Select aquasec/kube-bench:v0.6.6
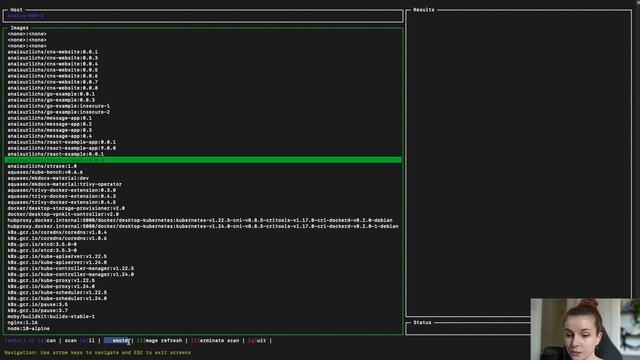 coord(45,172)
